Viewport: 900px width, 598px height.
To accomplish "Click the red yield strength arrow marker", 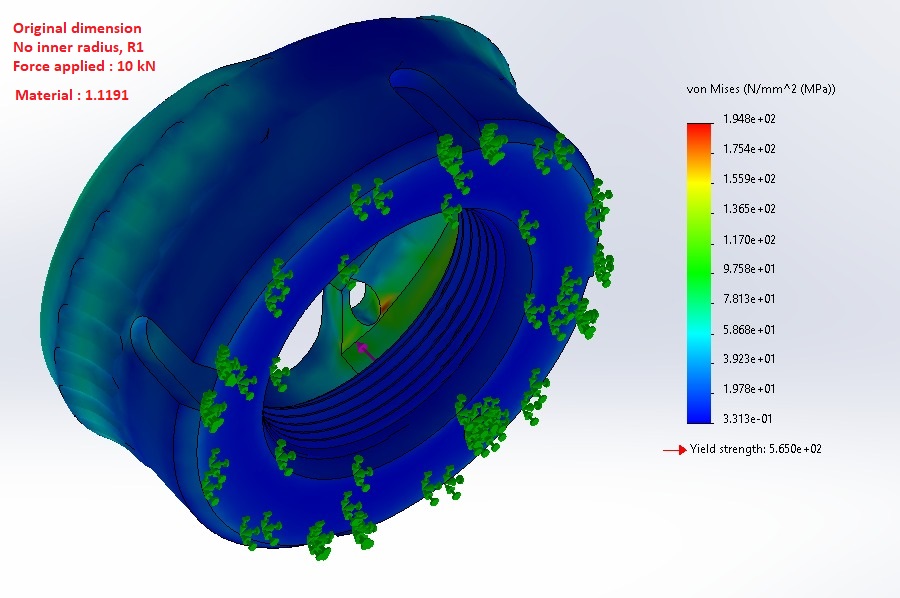I will (675, 450).
